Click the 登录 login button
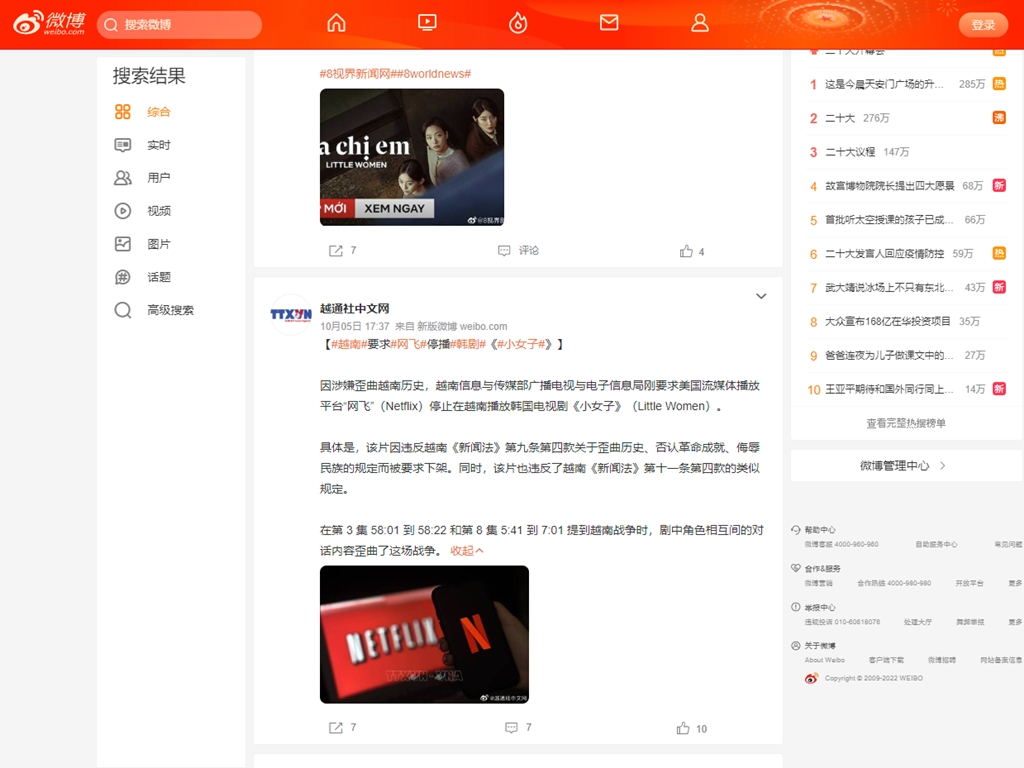This screenshot has height=768, width=1024. [983, 25]
